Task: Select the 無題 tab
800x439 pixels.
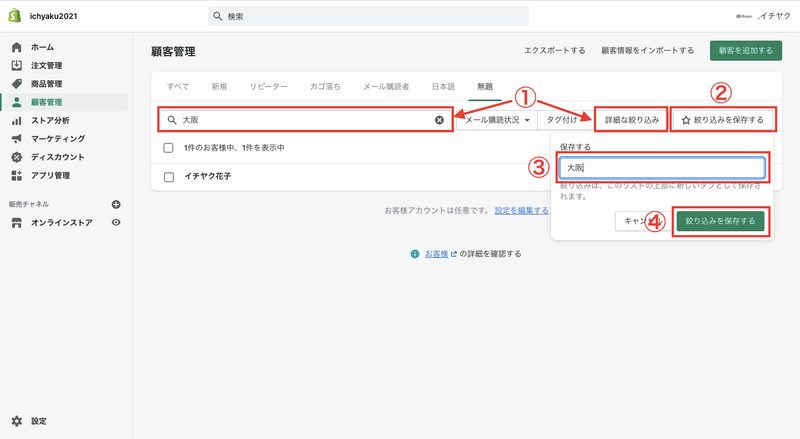Action: click(485, 87)
